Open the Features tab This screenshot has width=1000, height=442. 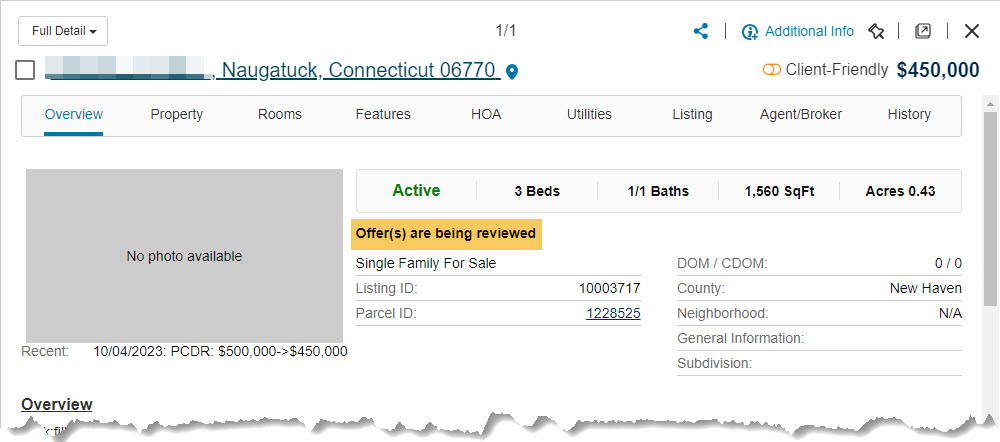pos(383,114)
